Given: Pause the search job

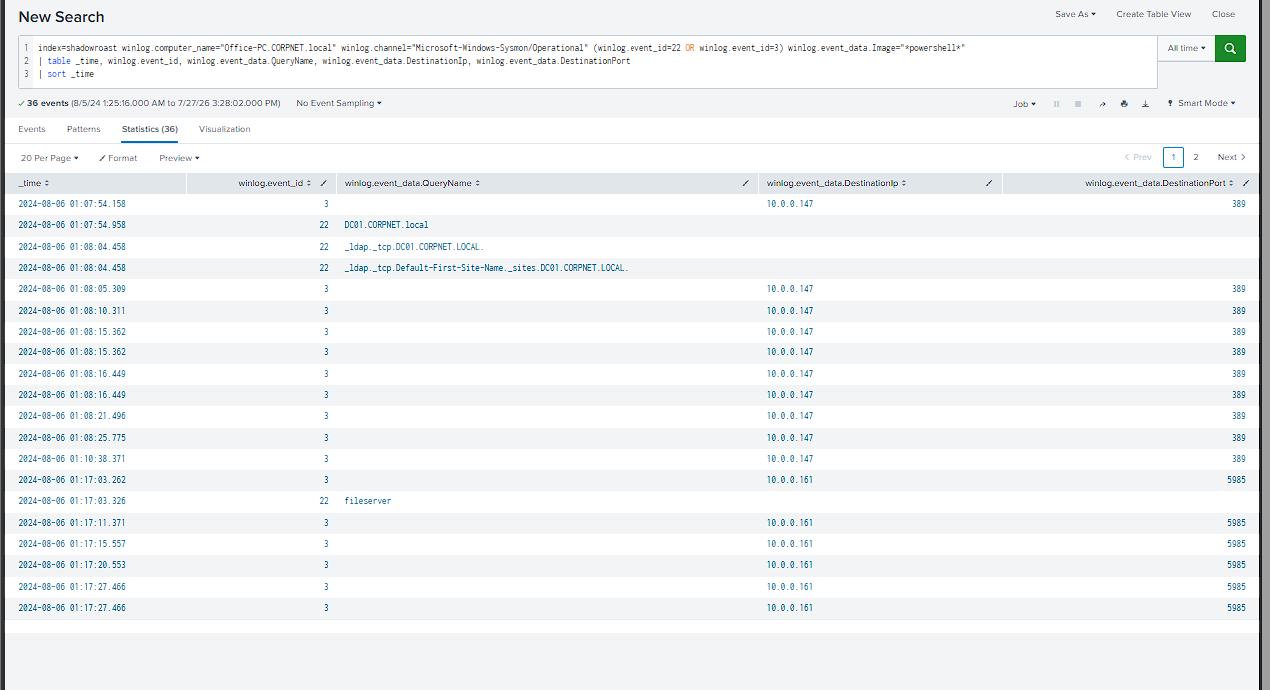Looking at the screenshot, I should coord(1056,104).
